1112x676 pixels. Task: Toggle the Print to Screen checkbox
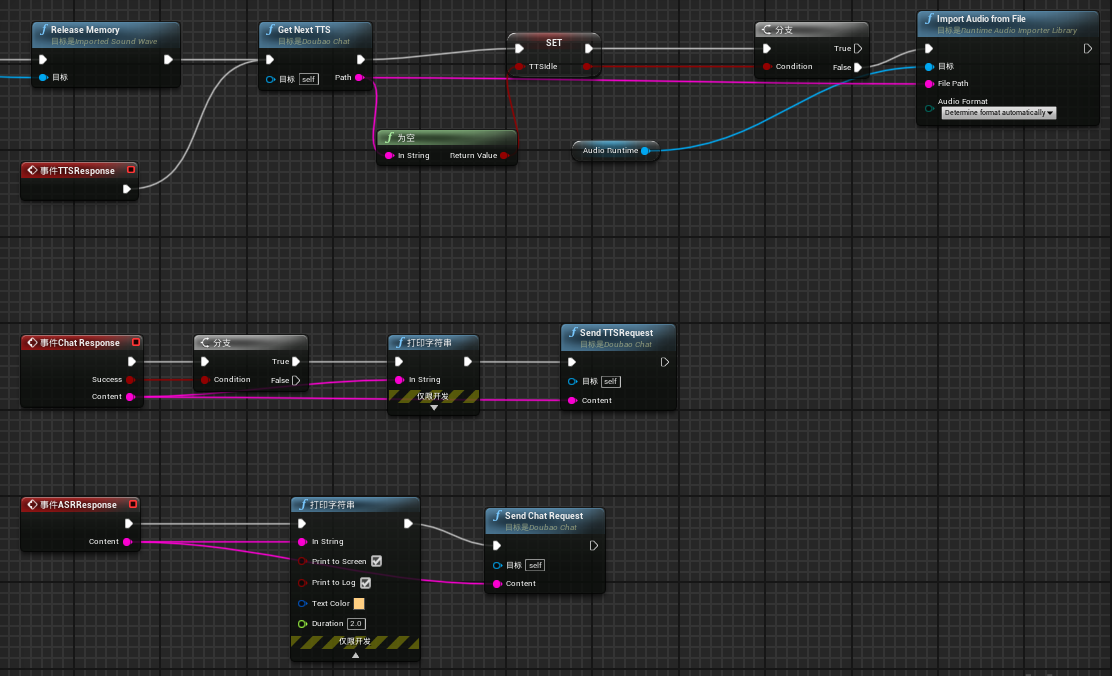coord(377,561)
